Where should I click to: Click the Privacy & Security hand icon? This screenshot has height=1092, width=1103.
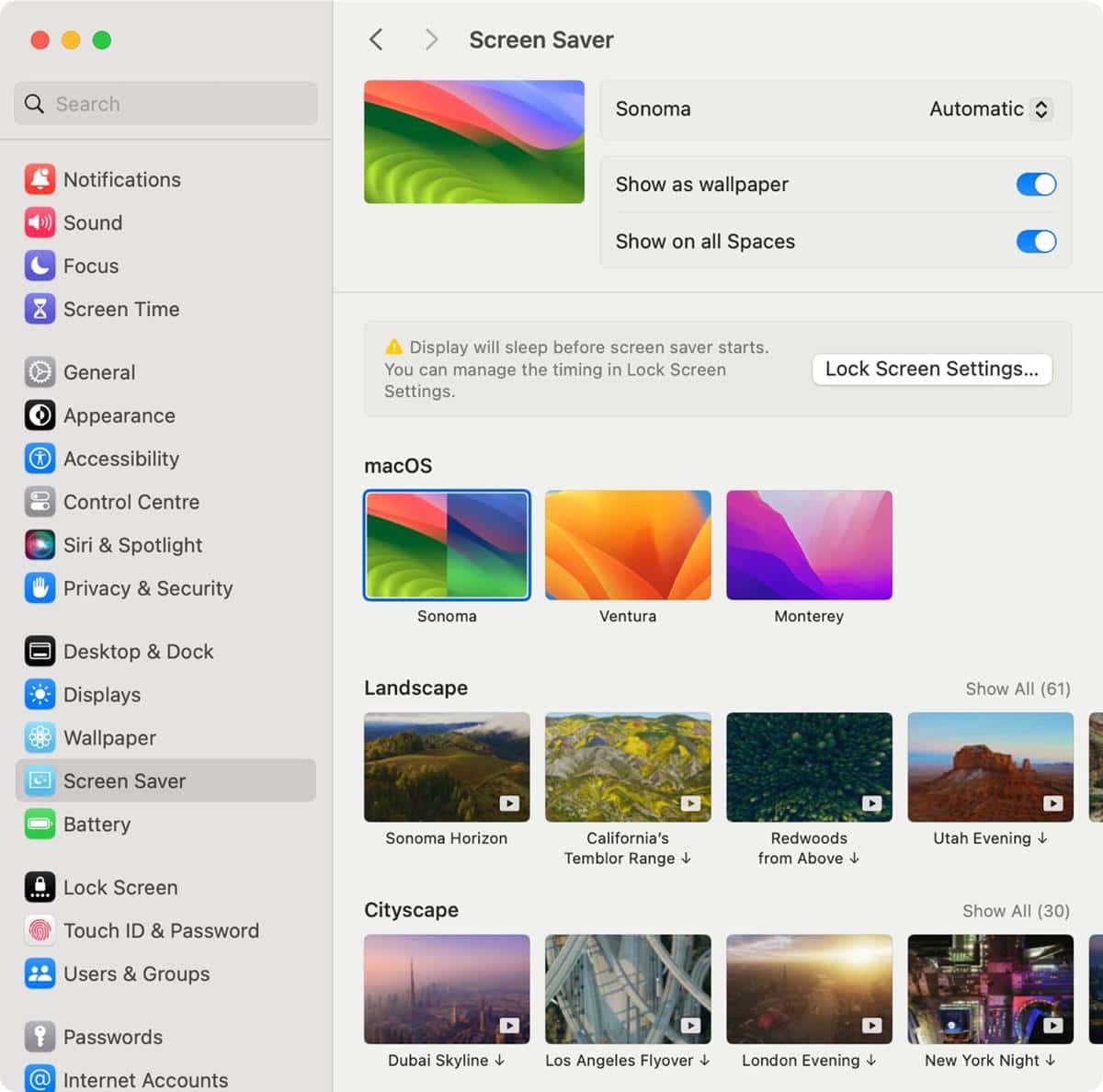coord(40,588)
